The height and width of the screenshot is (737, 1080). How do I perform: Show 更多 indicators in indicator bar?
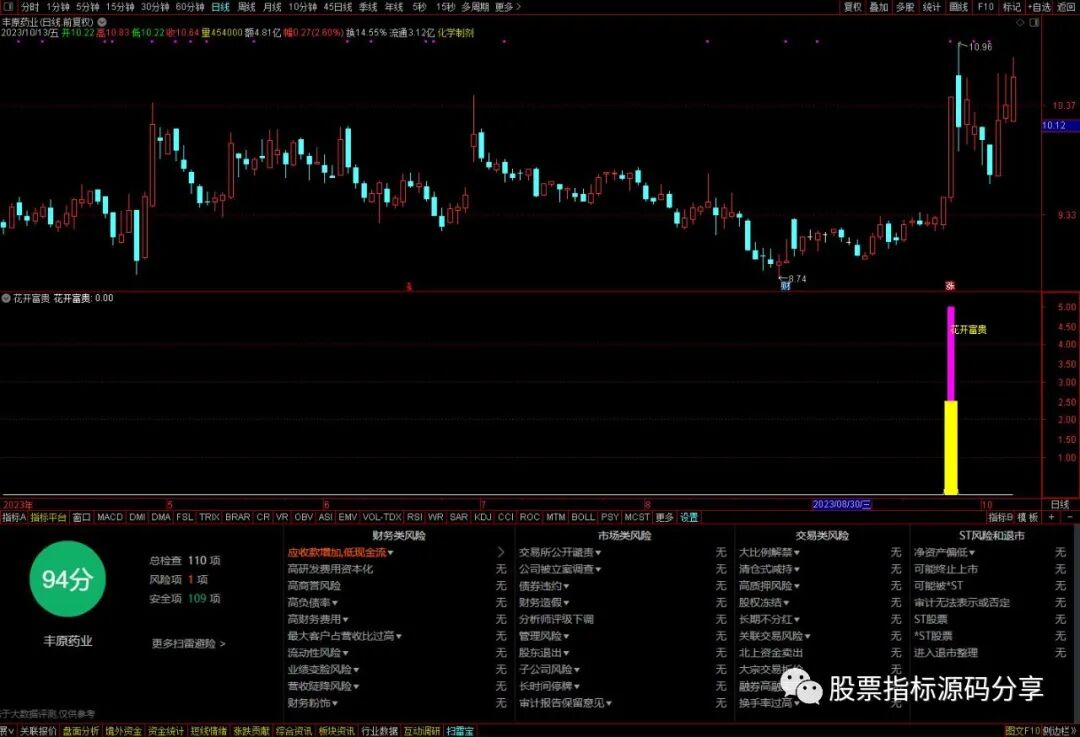coord(665,517)
